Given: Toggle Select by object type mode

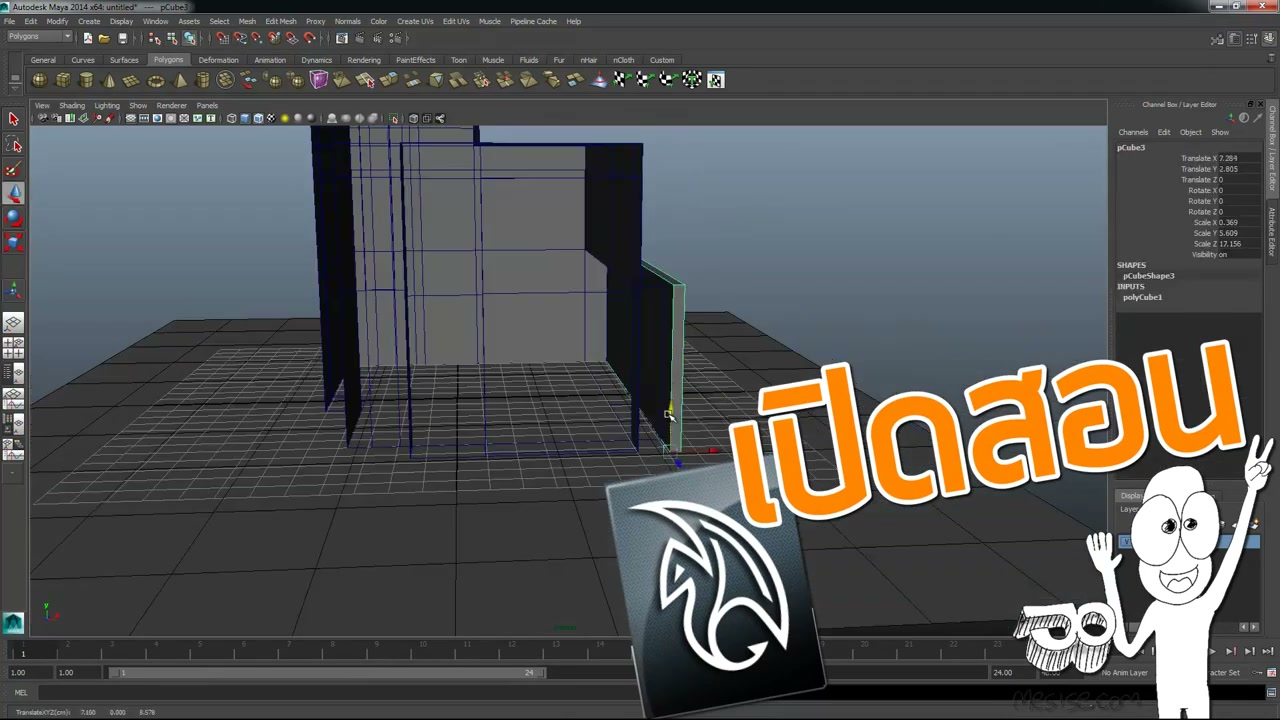Looking at the screenshot, I should [172, 38].
